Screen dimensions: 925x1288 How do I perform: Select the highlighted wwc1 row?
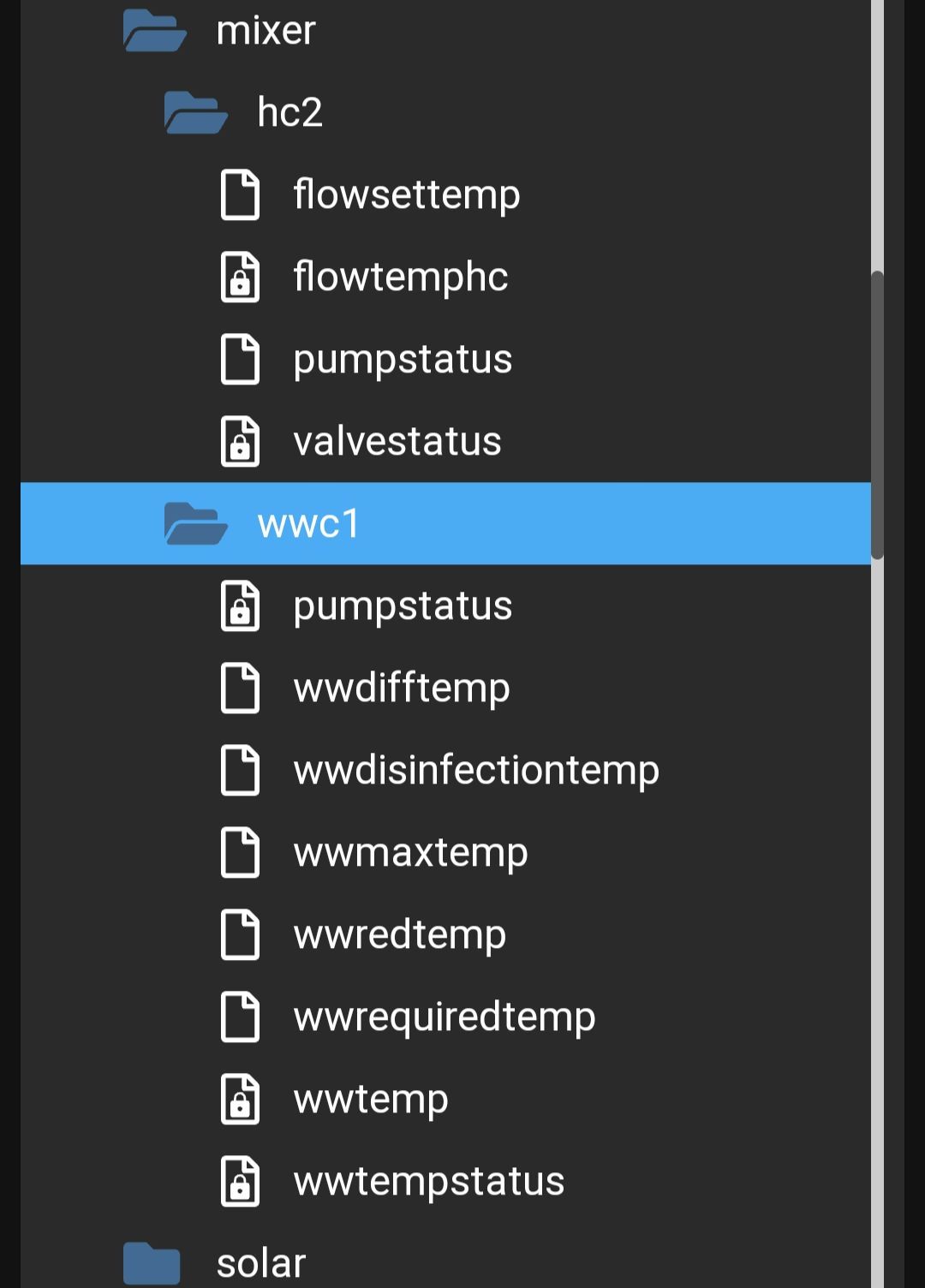coord(445,523)
